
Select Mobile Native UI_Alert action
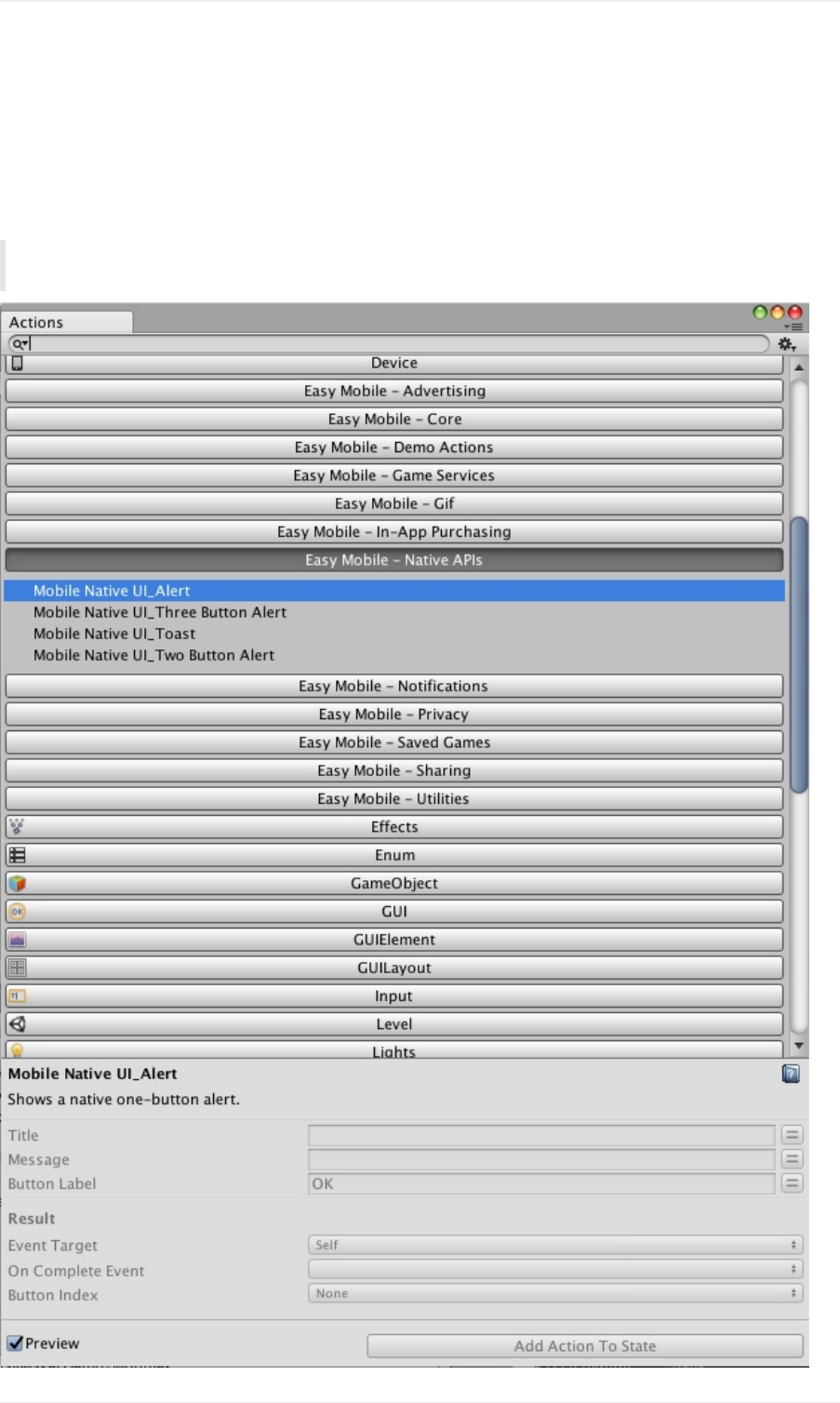click(394, 591)
